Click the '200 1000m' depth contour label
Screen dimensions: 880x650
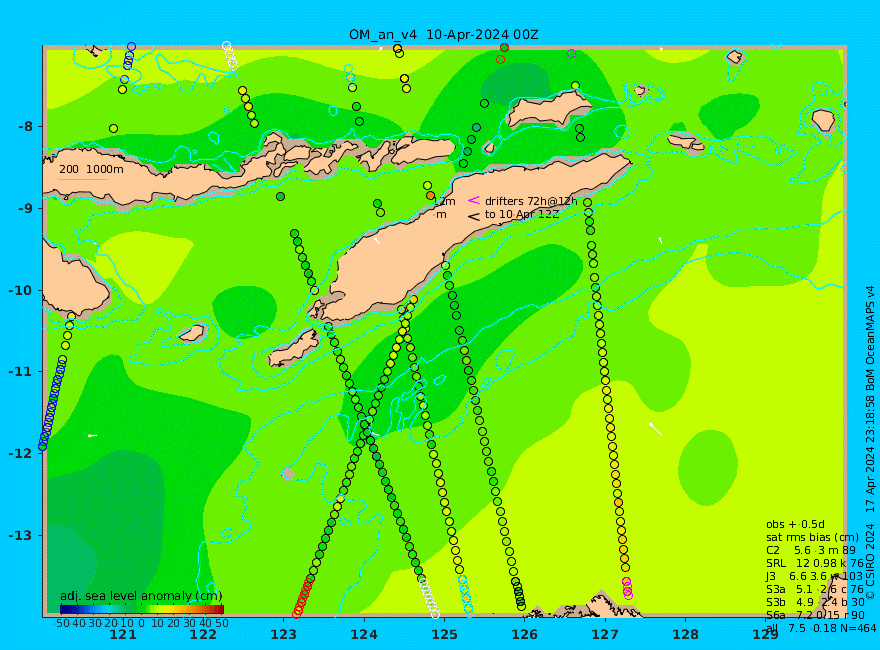[x=91, y=169]
